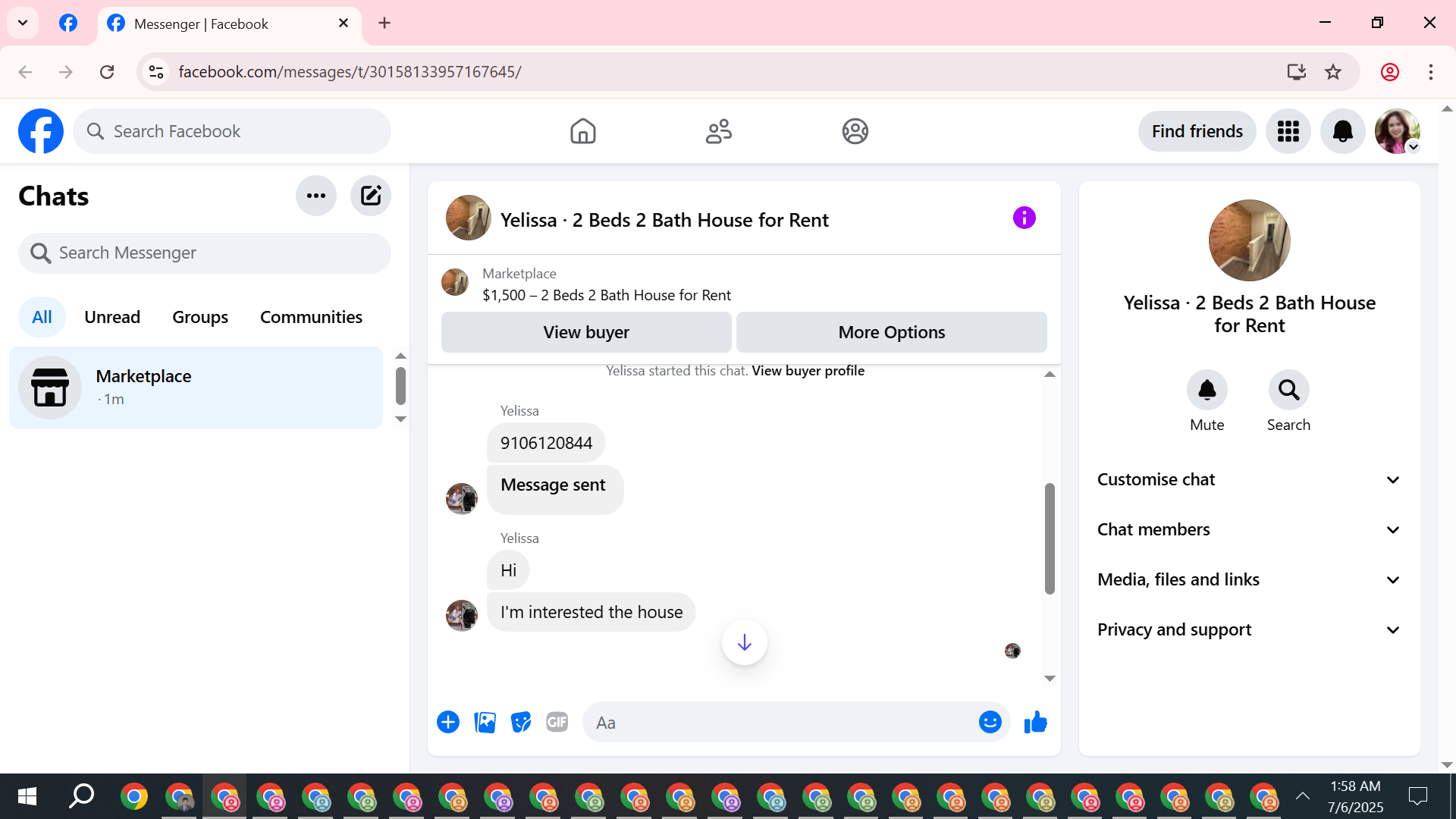Open the View buyer profile link
1456x819 pixels.
click(x=808, y=371)
